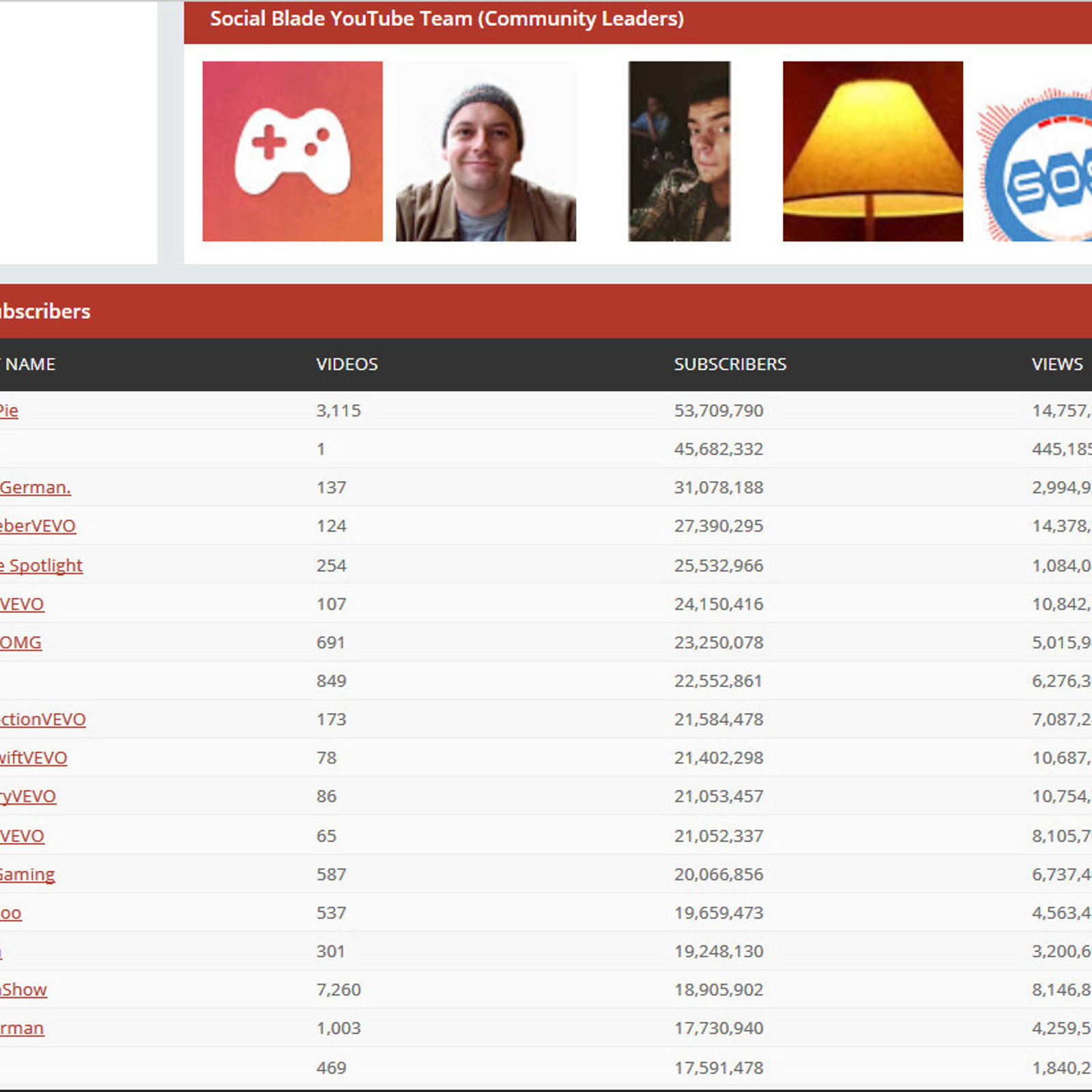Select the 23,250,078 subscribers cell
The height and width of the screenshot is (1092, 1092).
(x=719, y=642)
